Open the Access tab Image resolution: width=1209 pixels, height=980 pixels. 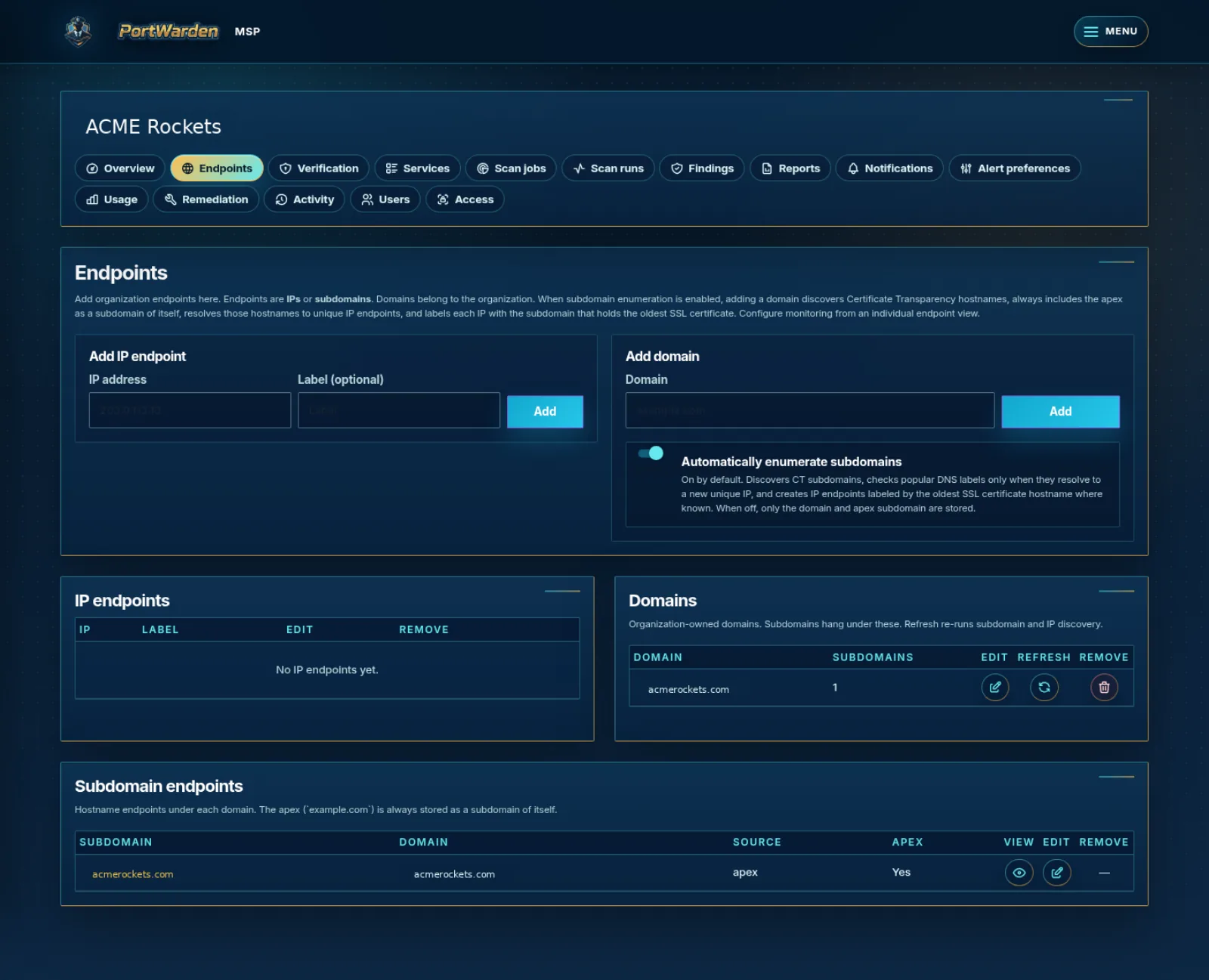pyautogui.click(x=465, y=199)
